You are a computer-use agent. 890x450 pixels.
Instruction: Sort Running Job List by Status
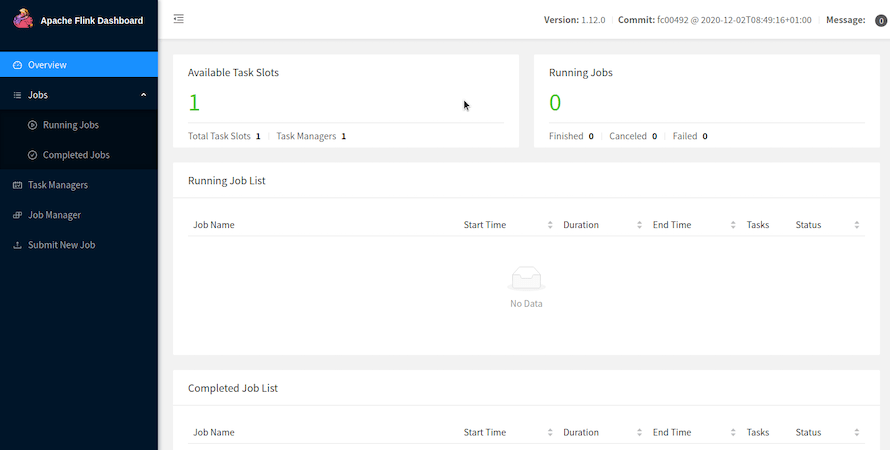click(857, 225)
